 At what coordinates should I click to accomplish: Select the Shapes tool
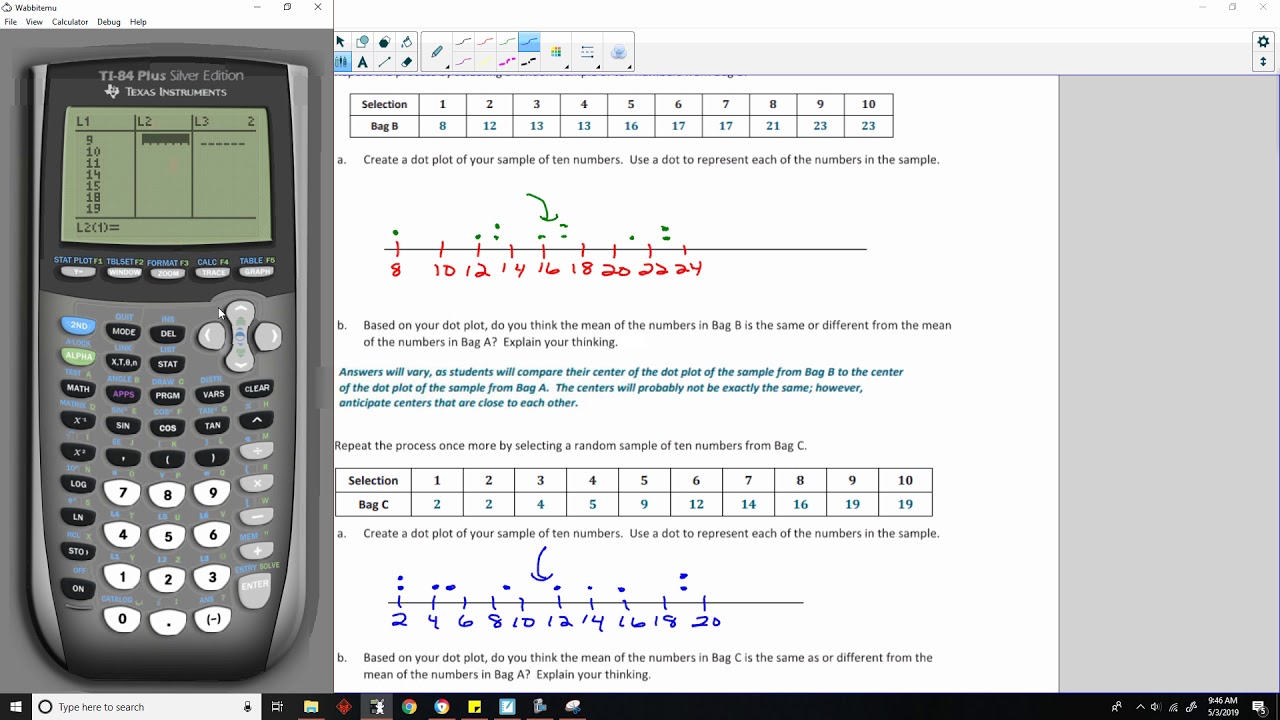coord(362,42)
